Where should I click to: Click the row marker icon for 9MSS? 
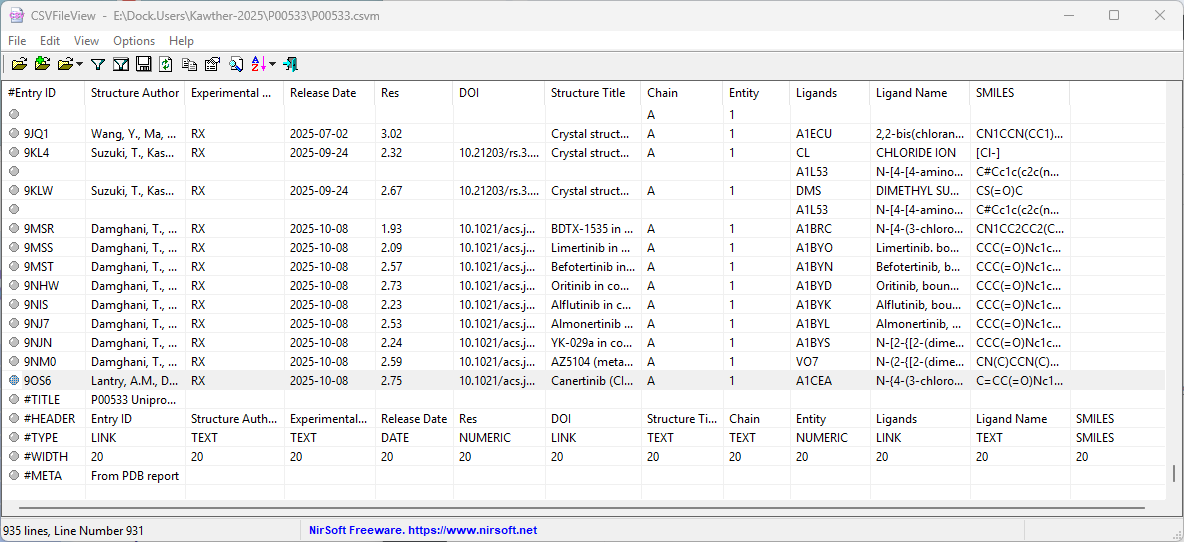(14, 248)
